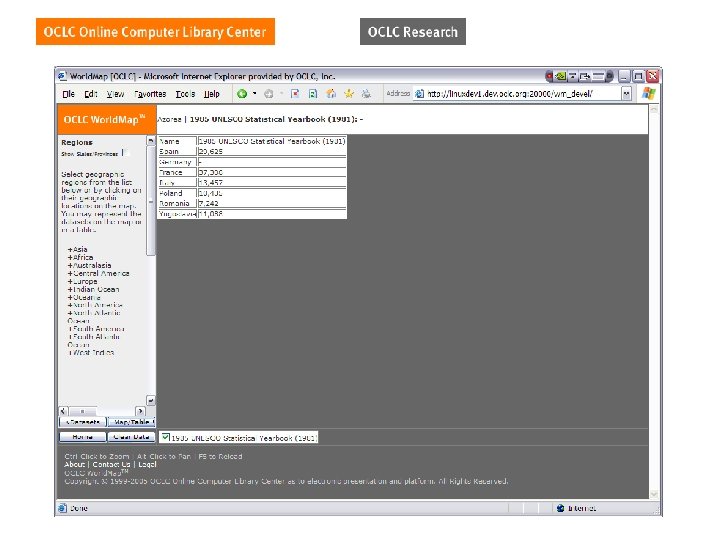Open the View menu
The width and height of the screenshot is (720, 540).
pos(115,94)
